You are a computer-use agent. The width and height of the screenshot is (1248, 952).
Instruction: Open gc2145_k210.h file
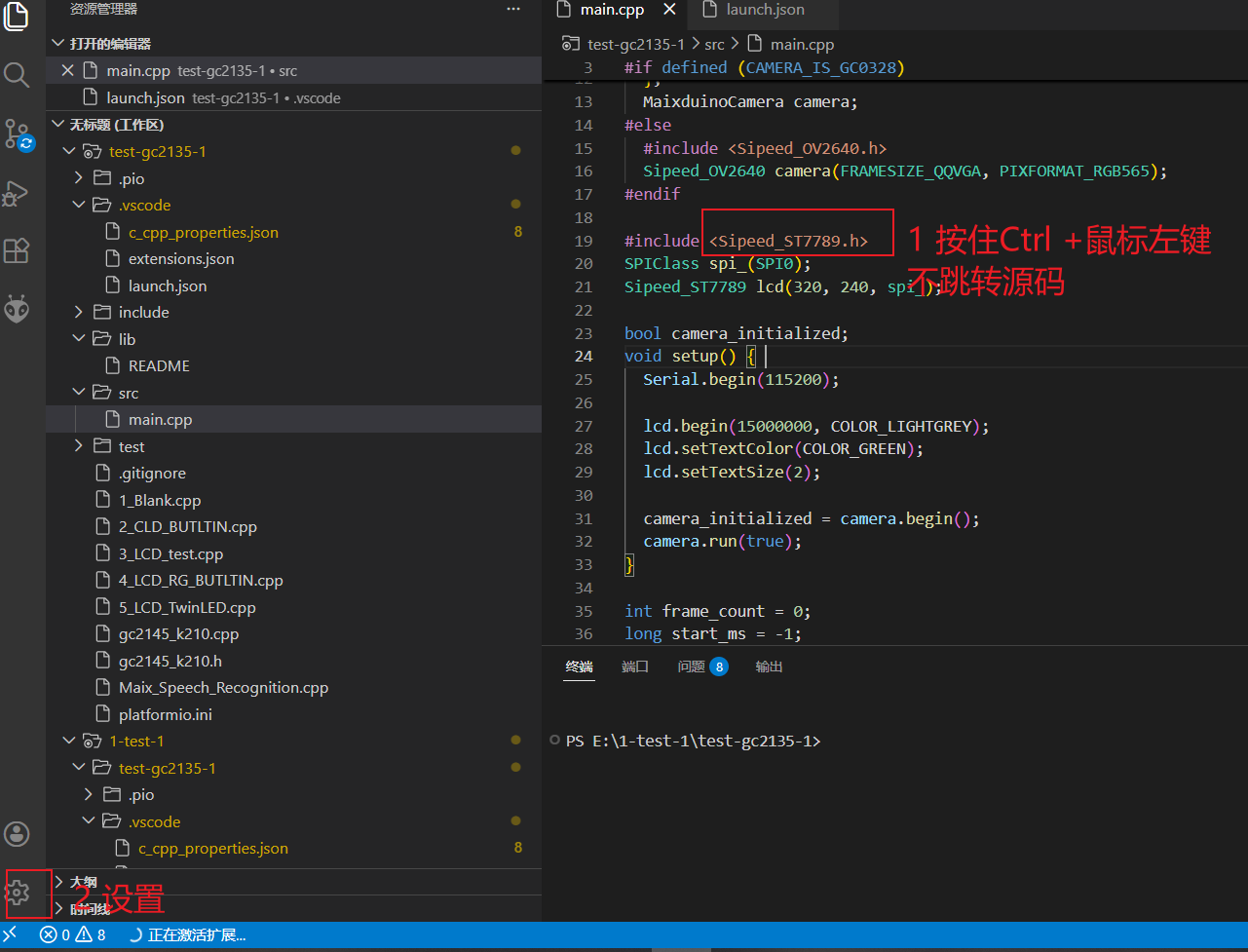293,661
